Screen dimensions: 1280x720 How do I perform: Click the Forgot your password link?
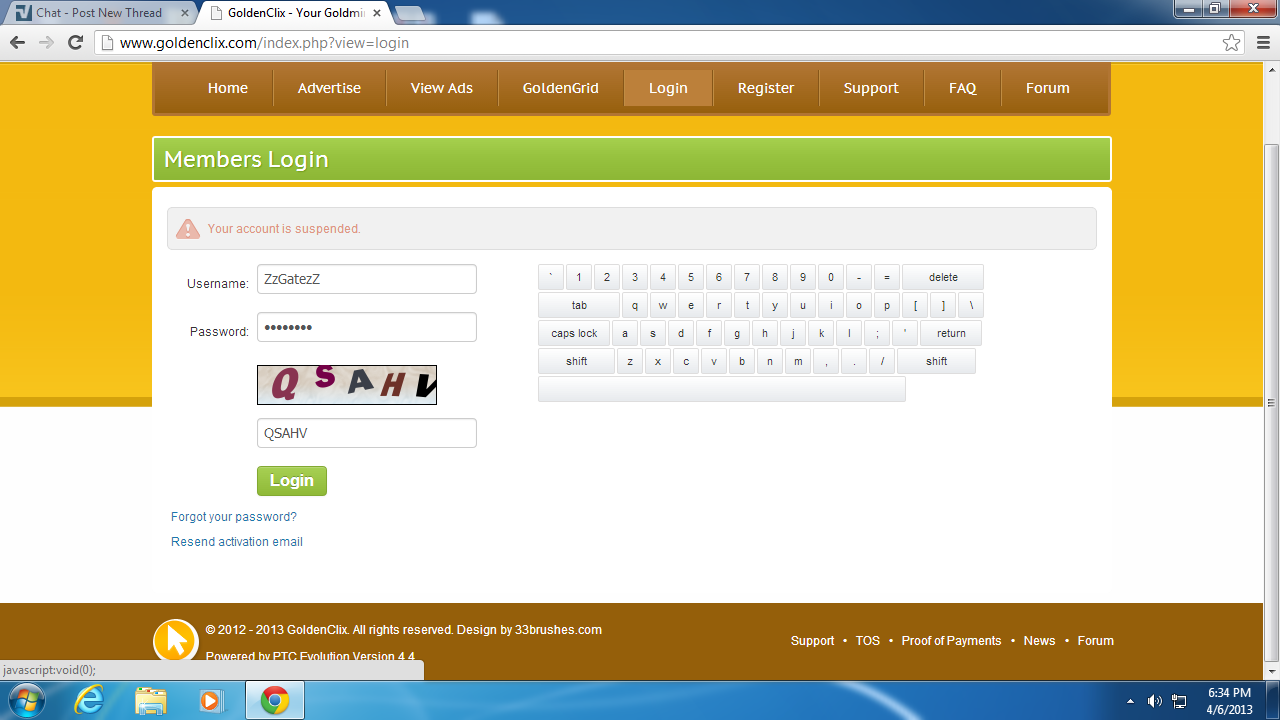[234, 517]
